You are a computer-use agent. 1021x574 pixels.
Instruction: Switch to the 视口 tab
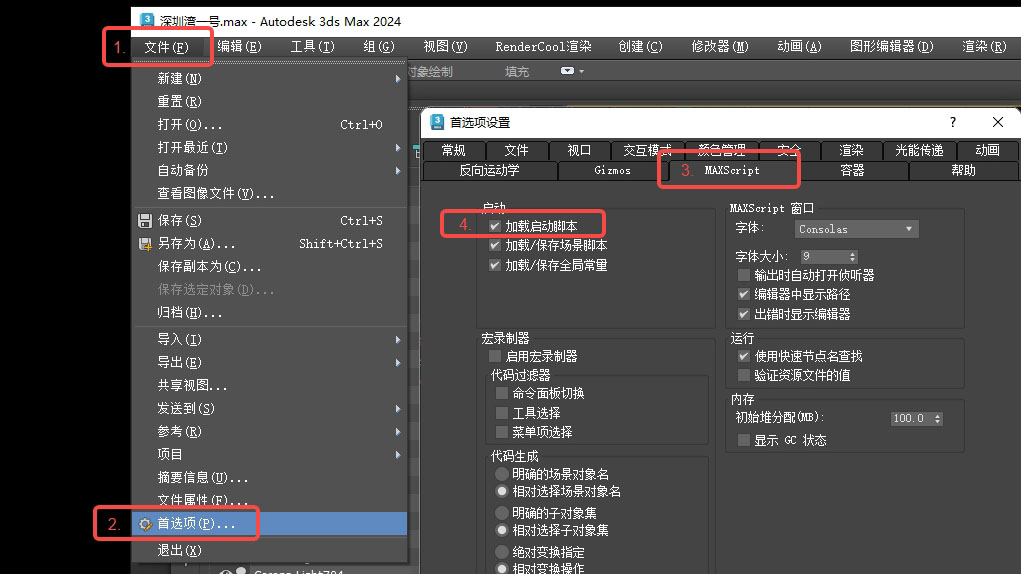579,150
